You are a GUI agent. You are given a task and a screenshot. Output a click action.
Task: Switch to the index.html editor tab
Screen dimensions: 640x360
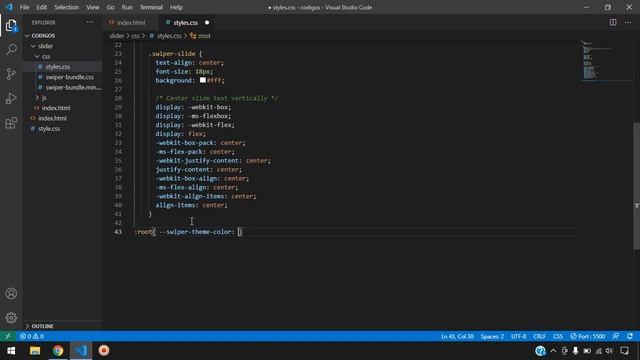click(x=131, y=22)
